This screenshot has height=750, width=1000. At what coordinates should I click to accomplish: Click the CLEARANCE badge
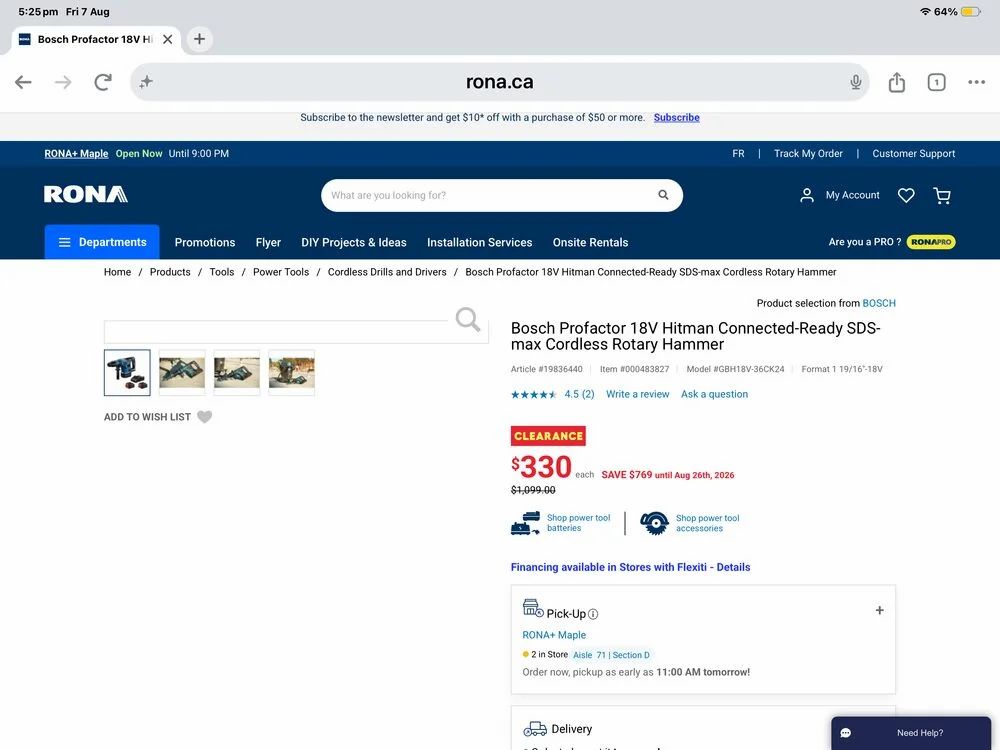click(548, 436)
